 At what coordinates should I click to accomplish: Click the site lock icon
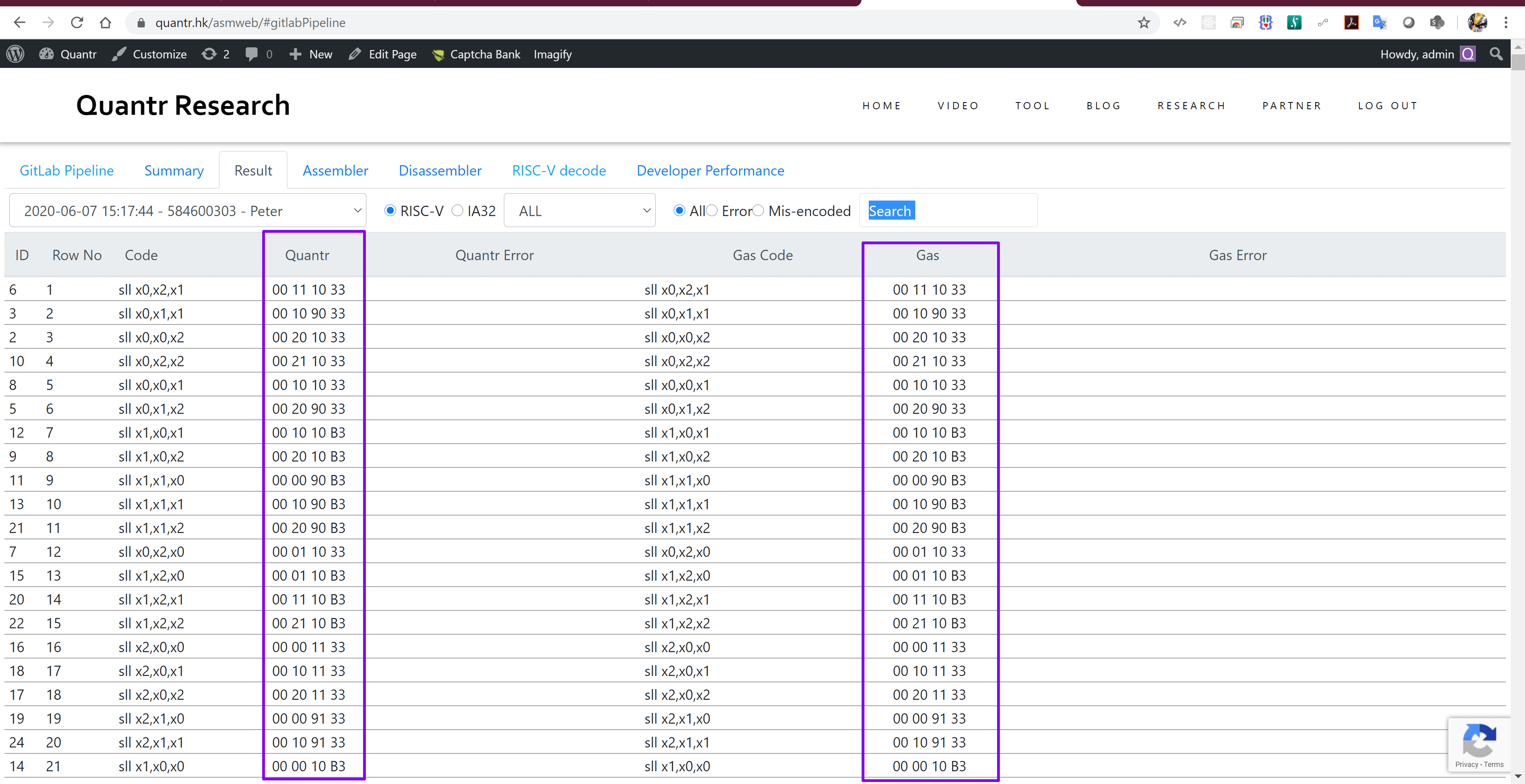141,23
